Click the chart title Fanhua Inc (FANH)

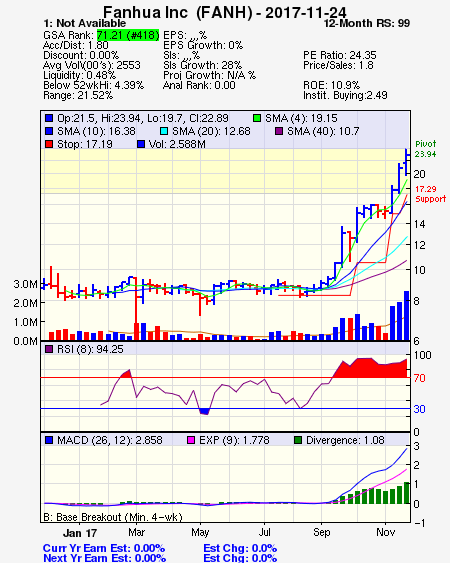click(x=178, y=13)
